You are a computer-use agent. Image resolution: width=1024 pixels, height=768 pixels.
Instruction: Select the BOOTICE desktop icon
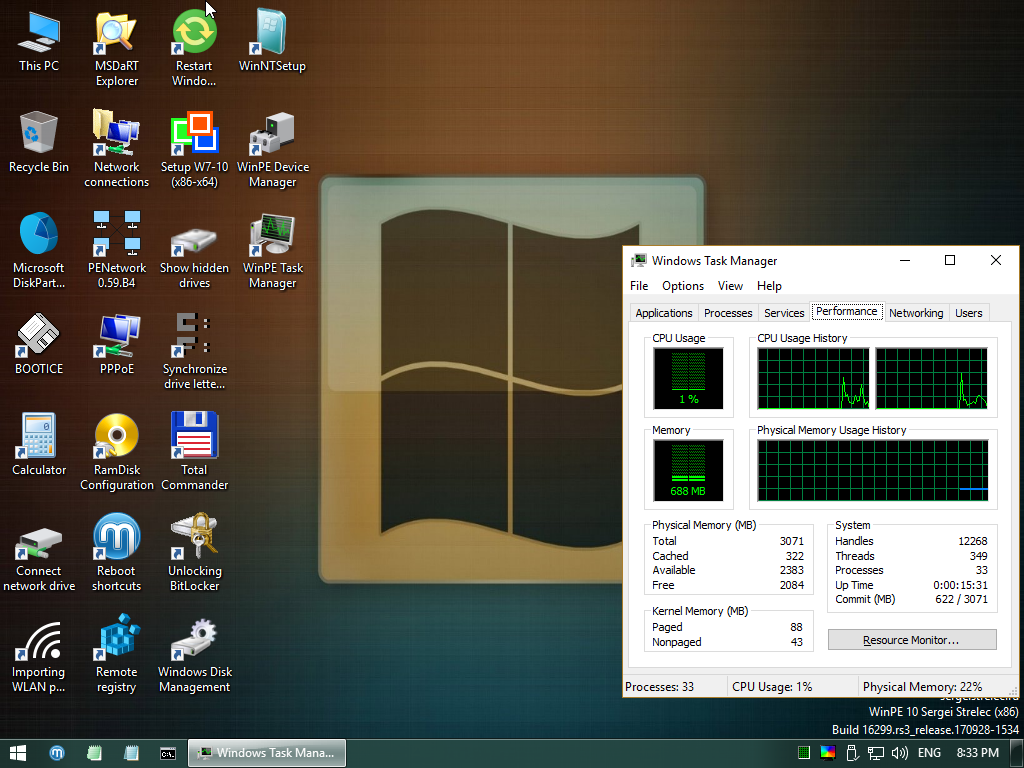[39, 344]
